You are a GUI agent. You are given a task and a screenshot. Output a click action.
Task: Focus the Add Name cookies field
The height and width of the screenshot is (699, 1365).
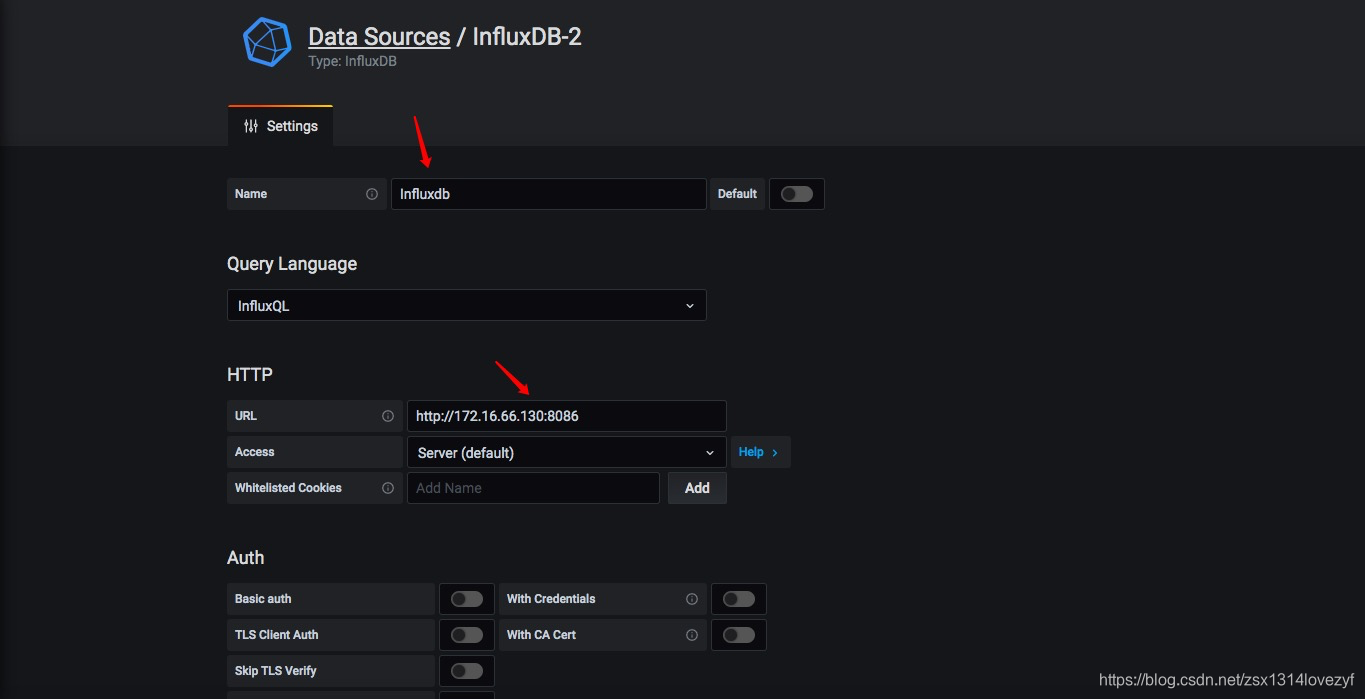coord(533,488)
